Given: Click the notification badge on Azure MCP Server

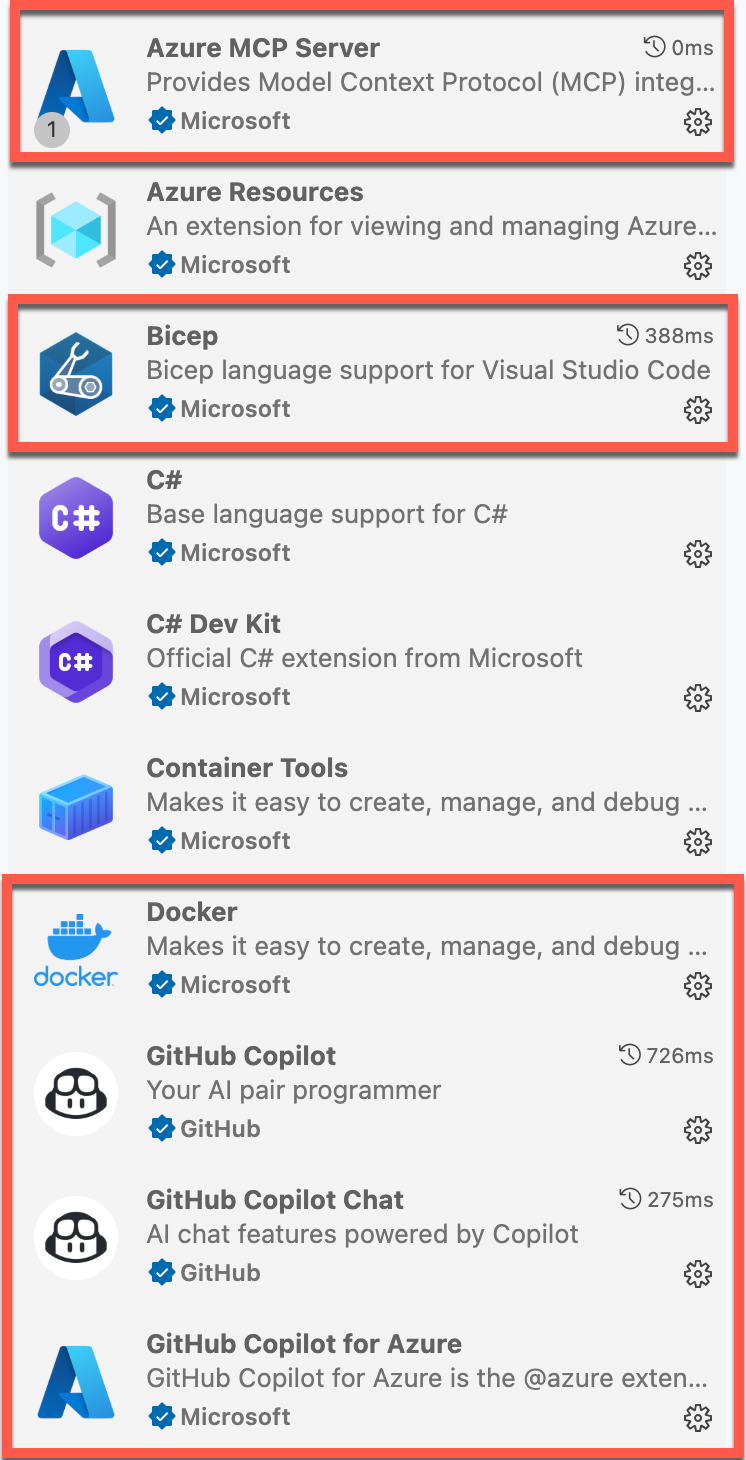Looking at the screenshot, I should (52, 130).
